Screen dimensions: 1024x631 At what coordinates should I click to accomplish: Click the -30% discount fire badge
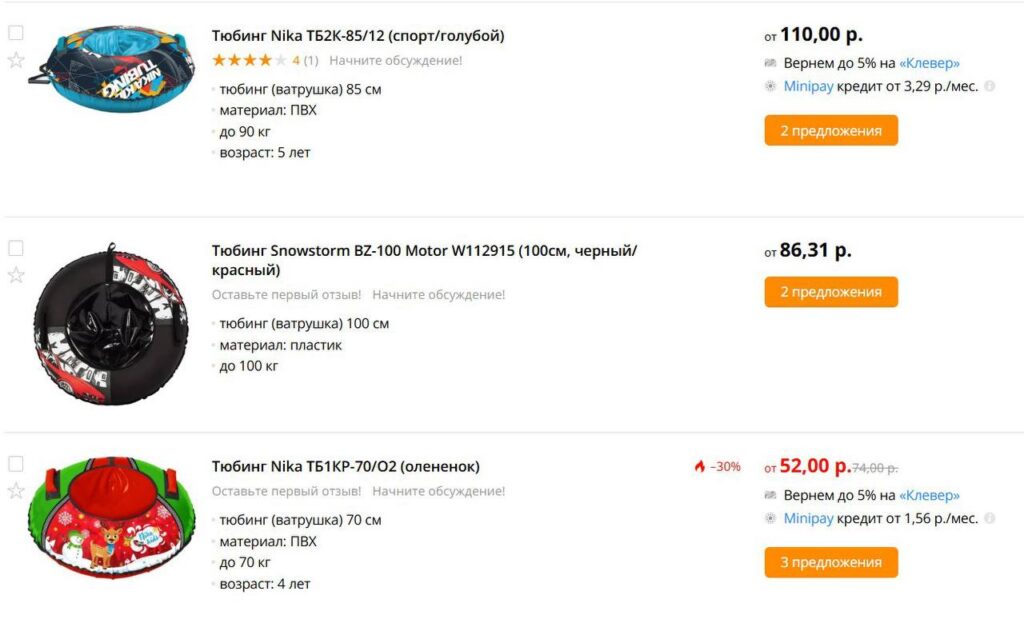coord(717,466)
